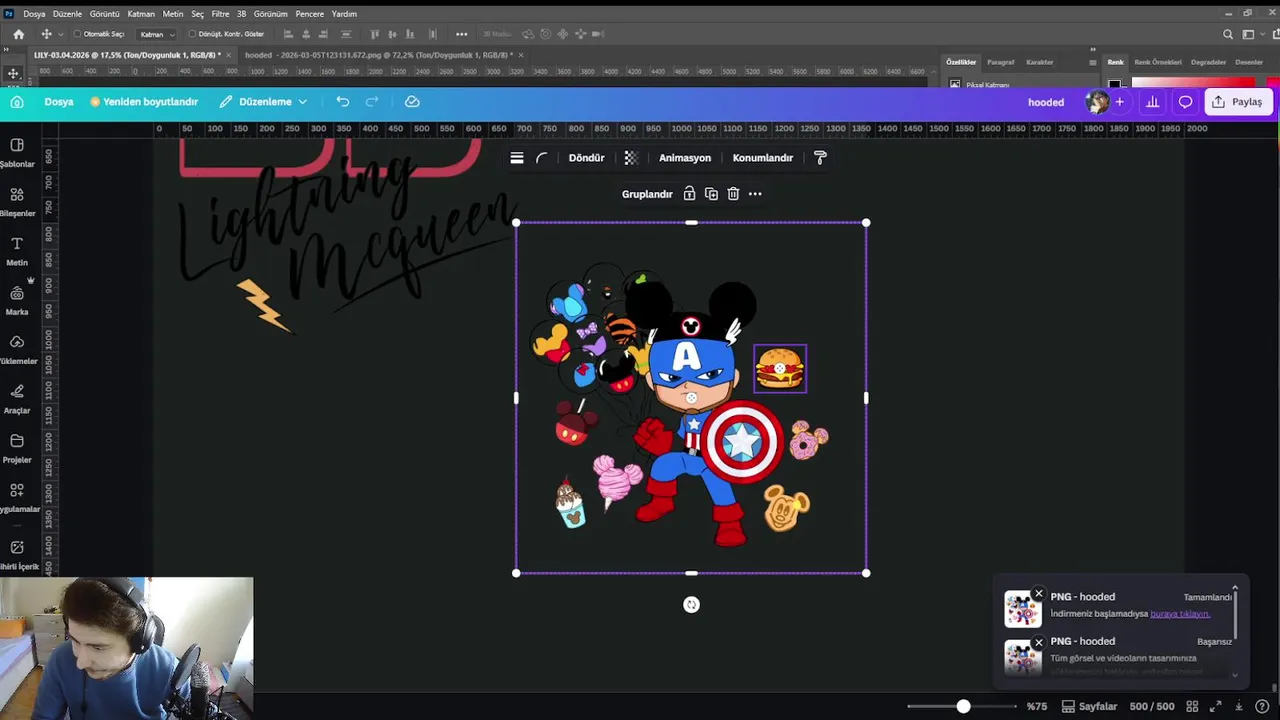Open the Katman dropdown in Photoshop options
The image size is (1280, 720).
(158, 34)
